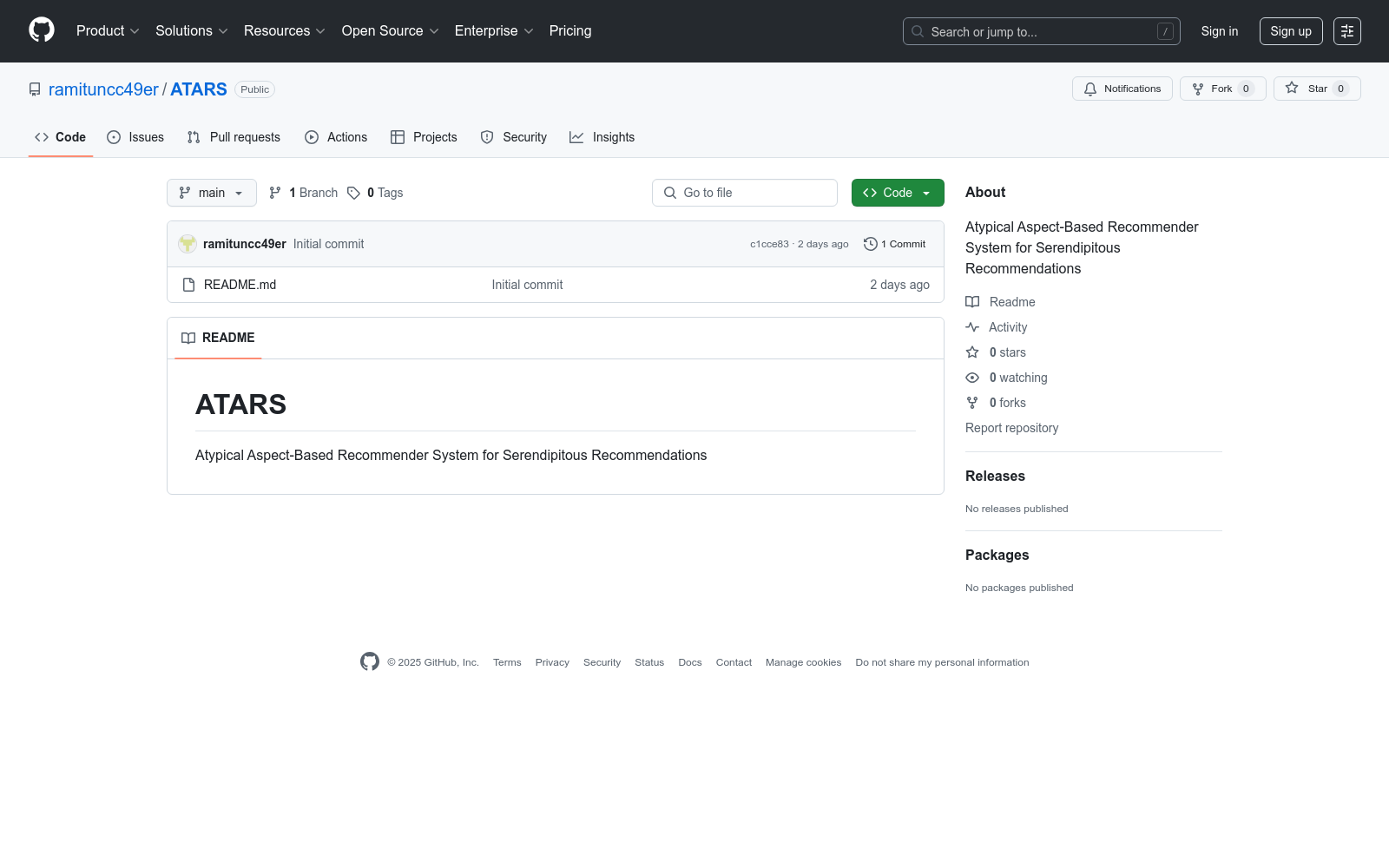Screen dimensions: 1389x868
Task: Select the README tab in file viewer
Action: 218,338
